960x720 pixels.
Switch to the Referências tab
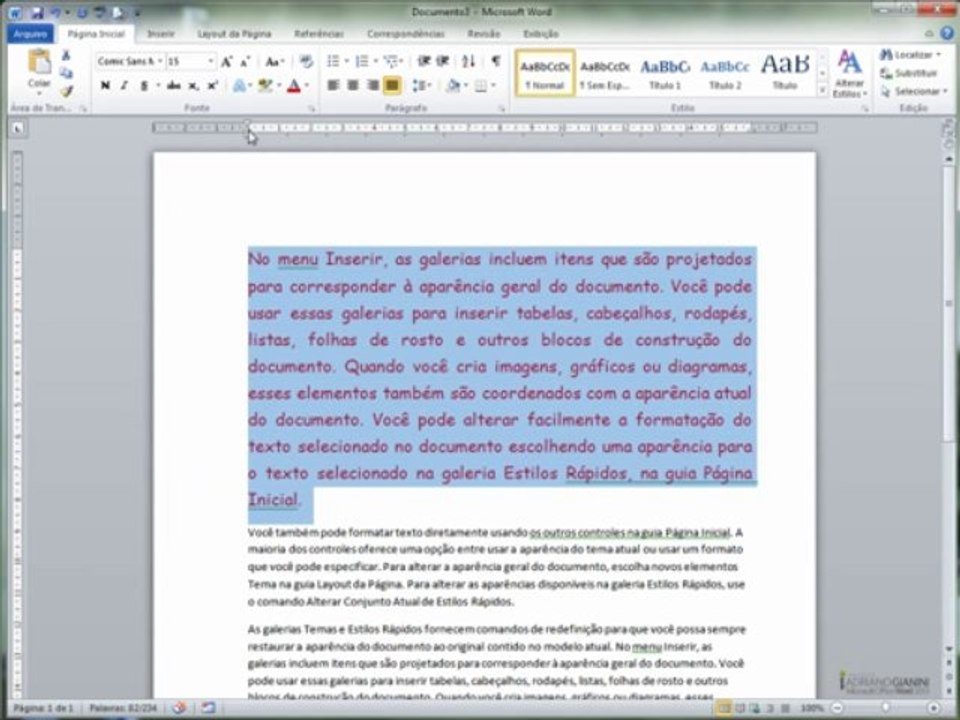tap(319, 34)
